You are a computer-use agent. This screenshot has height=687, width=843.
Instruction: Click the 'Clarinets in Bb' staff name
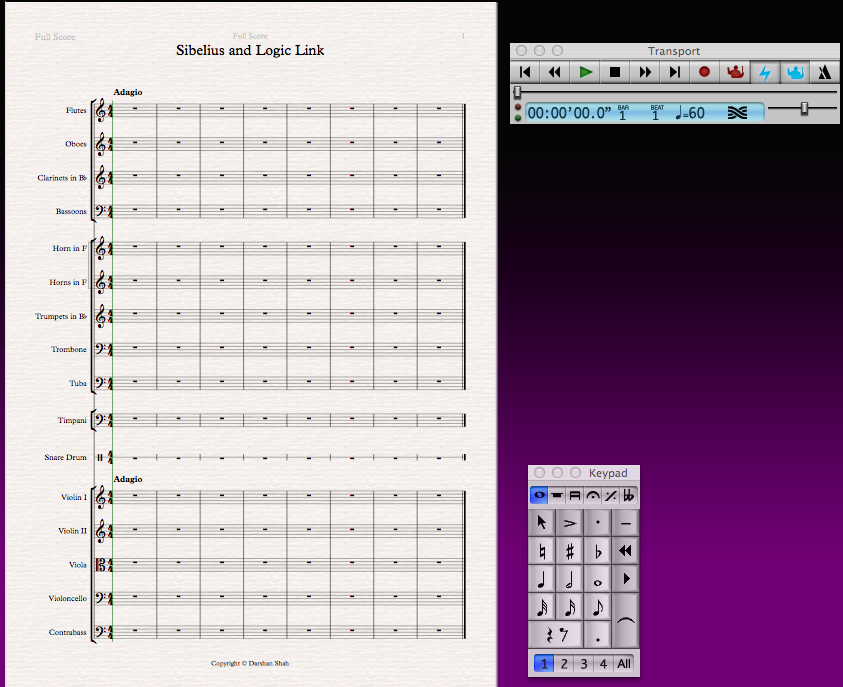click(62, 178)
